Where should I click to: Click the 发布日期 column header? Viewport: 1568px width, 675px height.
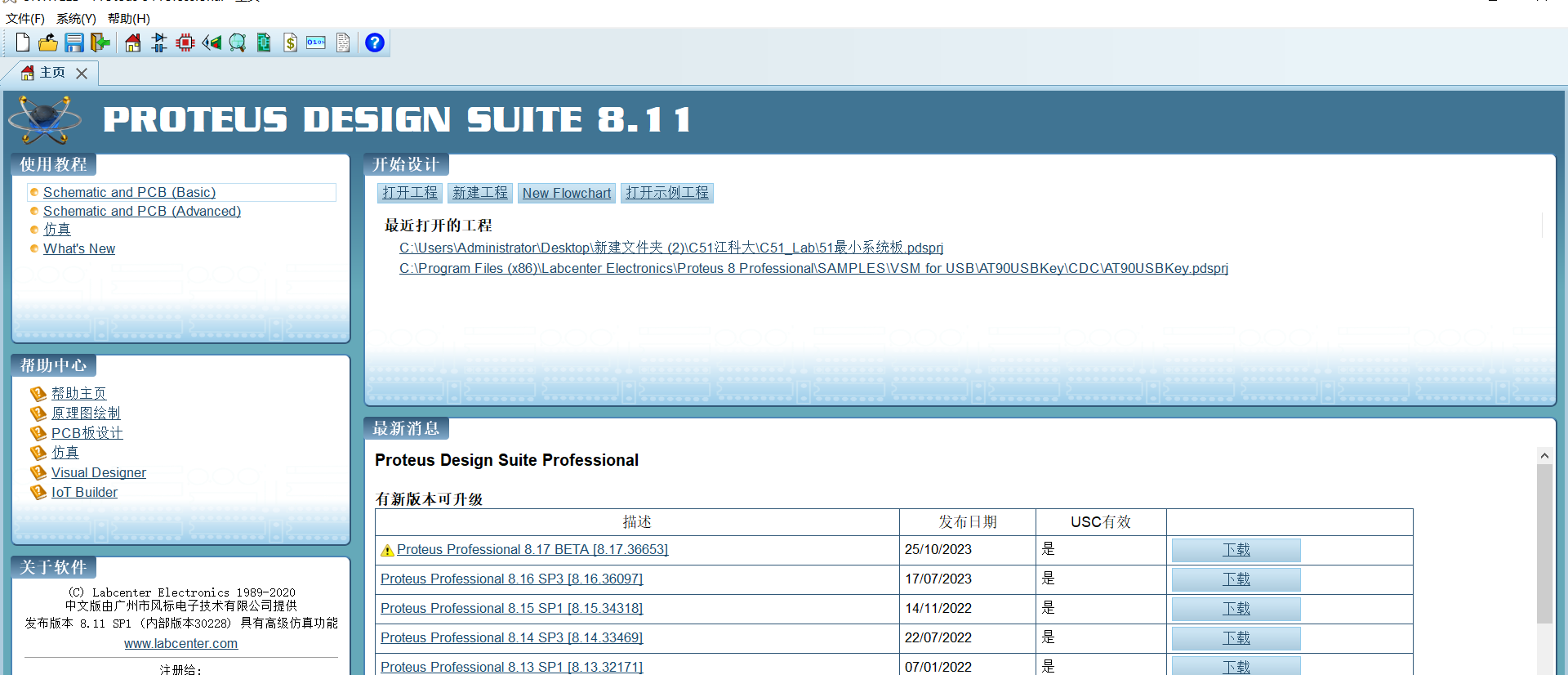pyautogui.click(x=967, y=522)
